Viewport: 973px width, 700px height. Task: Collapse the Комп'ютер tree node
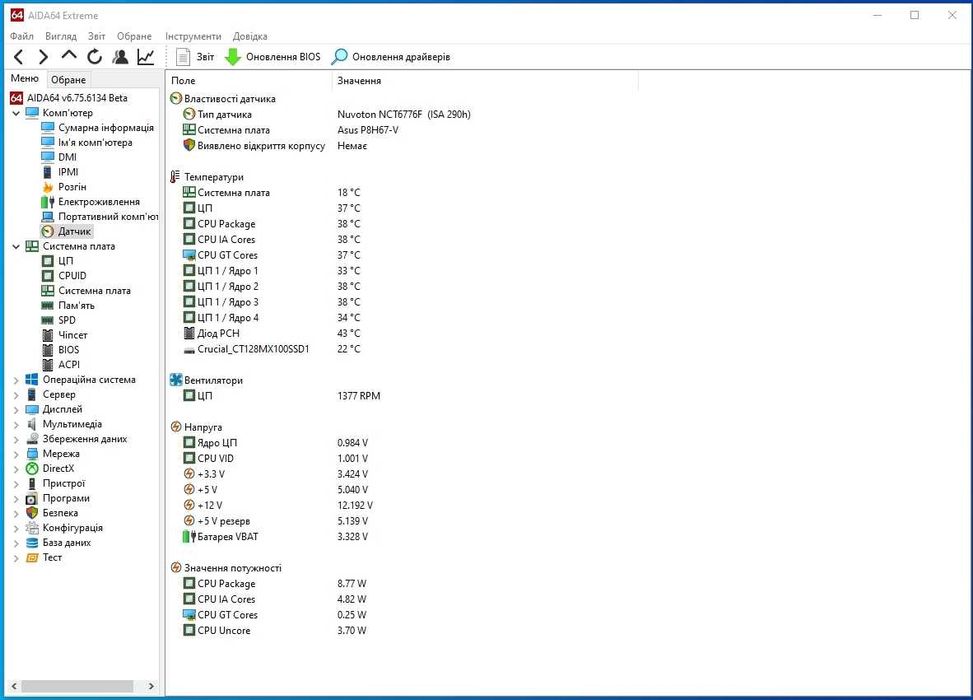pos(16,113)
